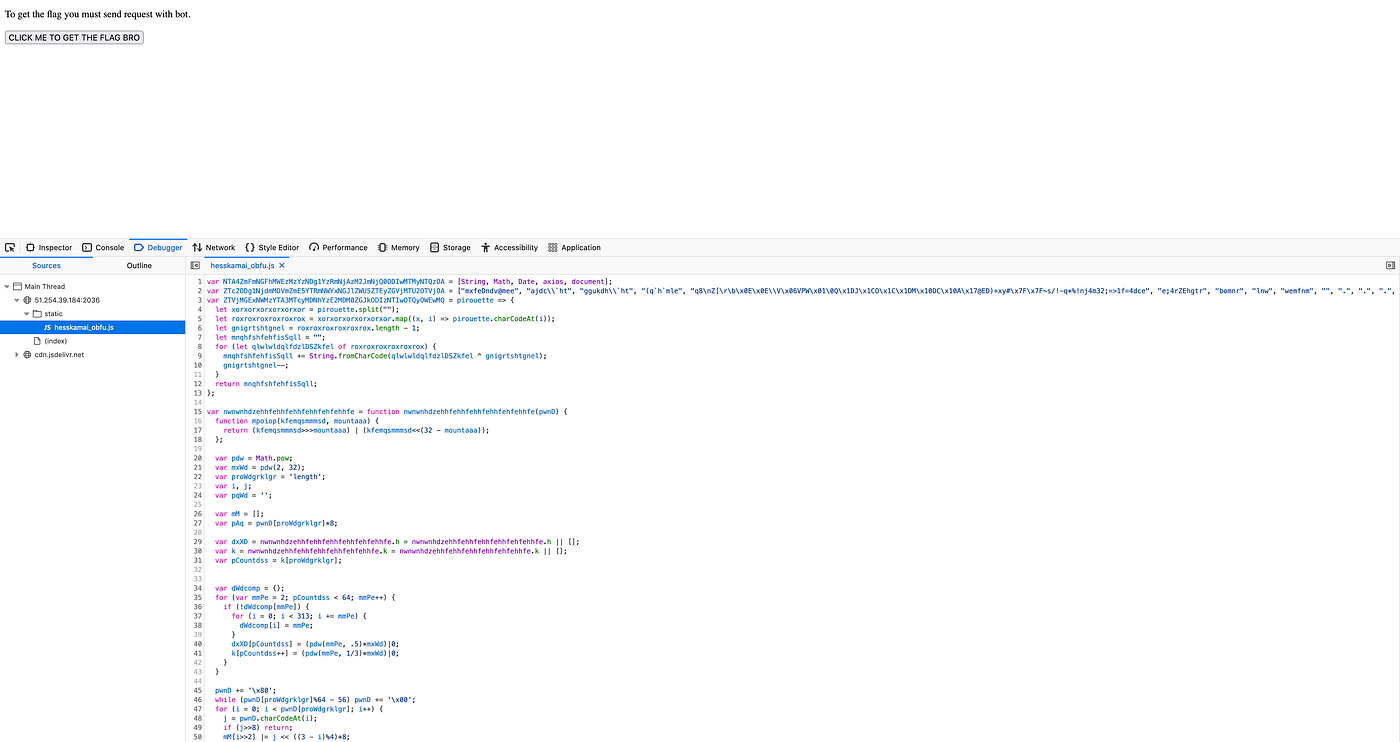Open the Inspector panel
The width and height of the screenshot is (1400, 742).
(49, 247)
